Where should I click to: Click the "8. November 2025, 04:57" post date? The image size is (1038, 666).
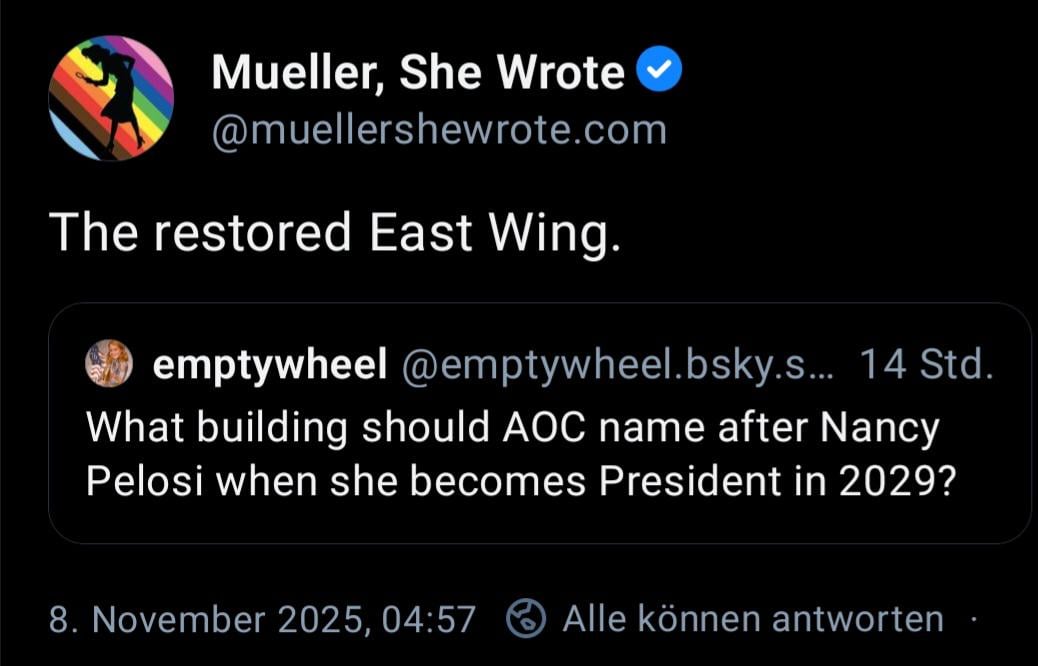[x=262, y=619]
